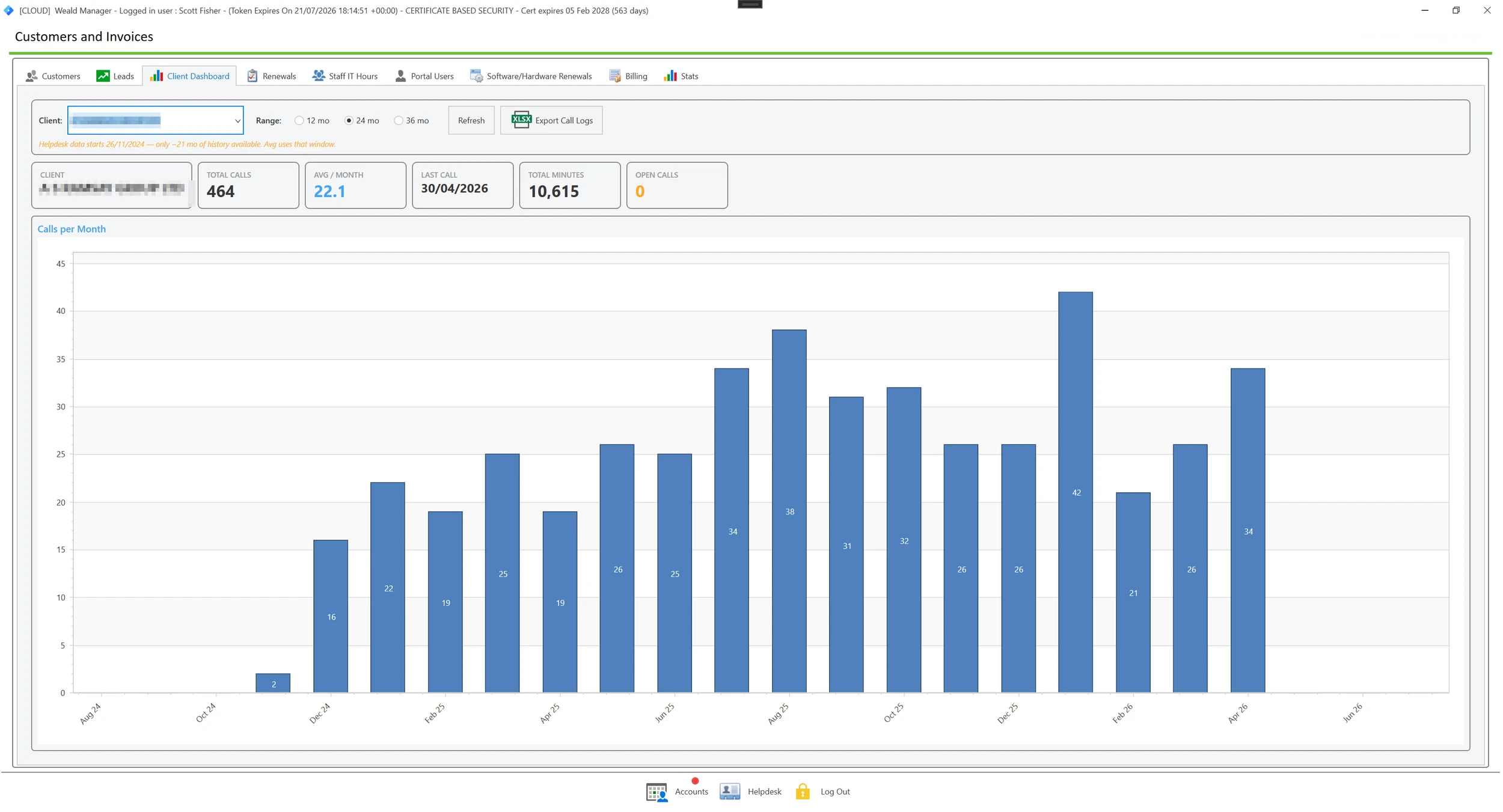Minimize the Weald Manager window
Viewport: 1503px width, 812px height.
coord(1425,10)
